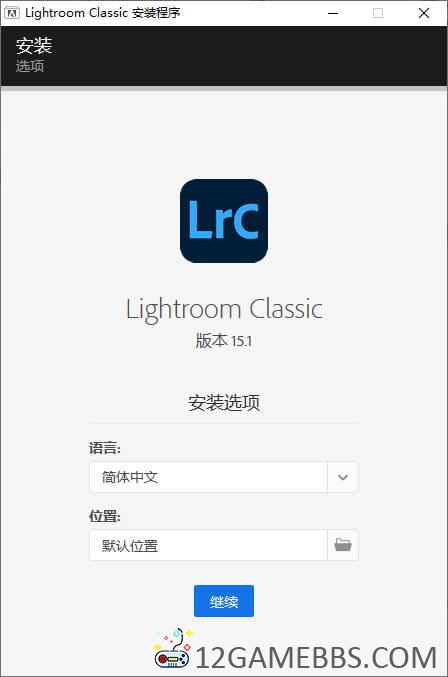The image size is (448, 677).
Task: Click the 语言 label
Action: point(105,448)
